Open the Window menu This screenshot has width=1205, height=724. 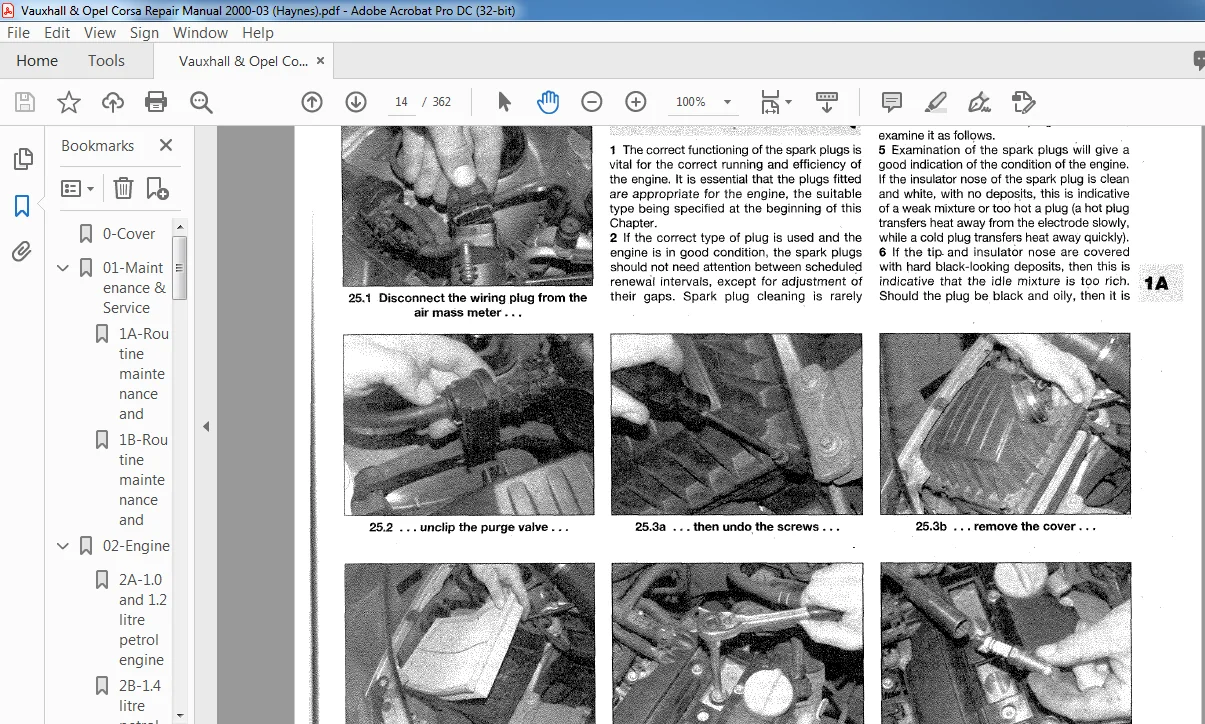click(200, 32)
